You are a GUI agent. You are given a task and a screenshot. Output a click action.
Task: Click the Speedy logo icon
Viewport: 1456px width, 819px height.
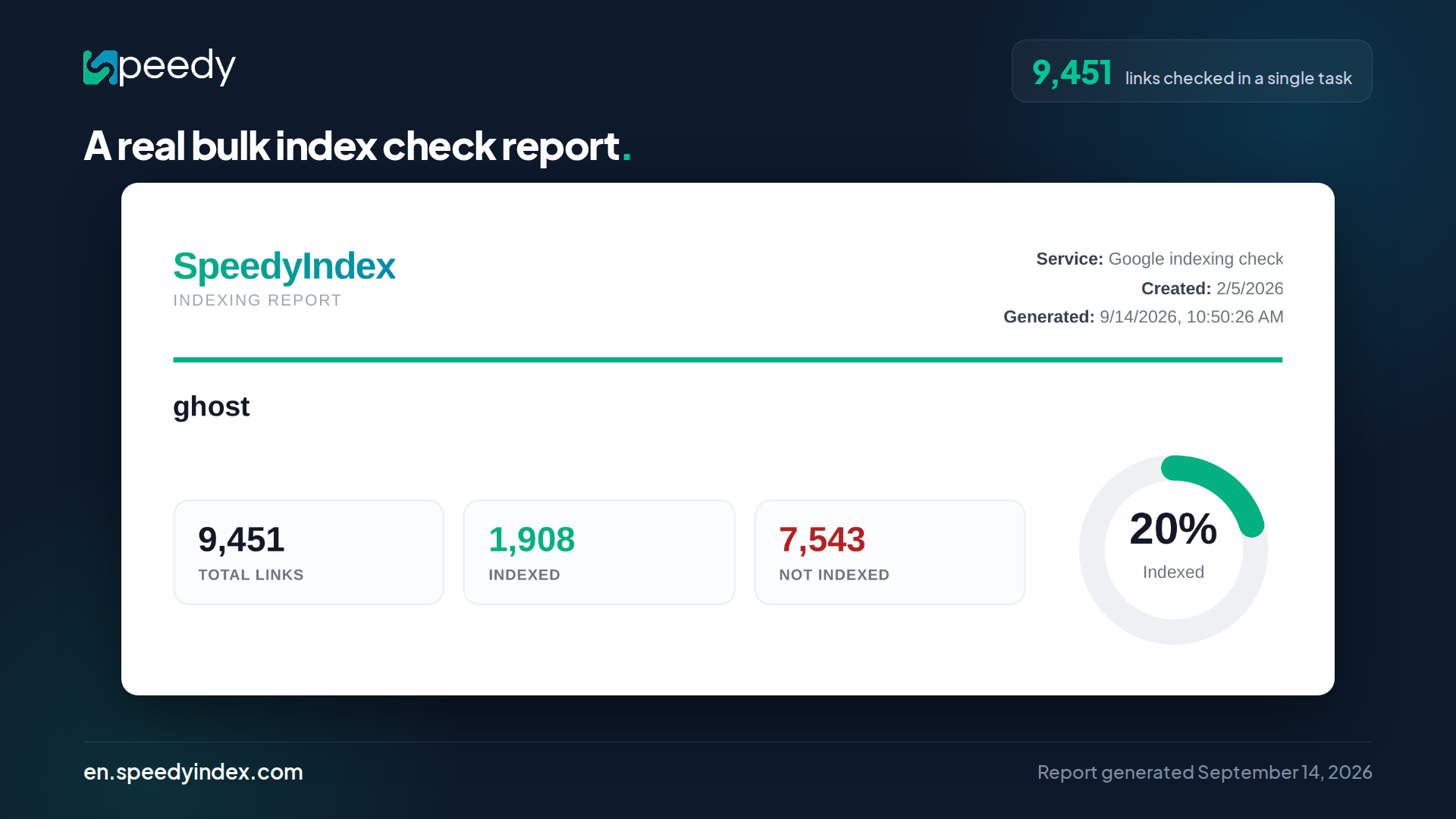pos(101,67)
